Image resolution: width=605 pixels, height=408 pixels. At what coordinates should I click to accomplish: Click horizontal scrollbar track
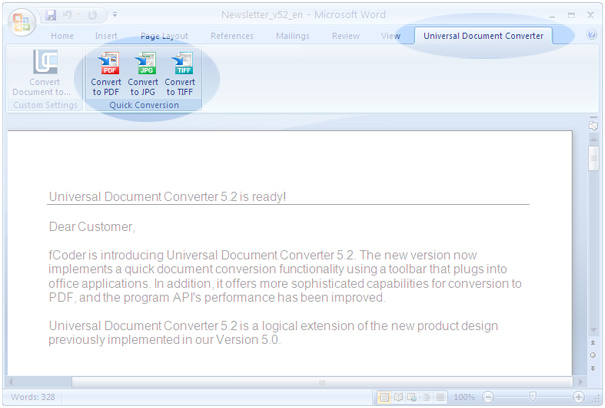coord(321,383)
